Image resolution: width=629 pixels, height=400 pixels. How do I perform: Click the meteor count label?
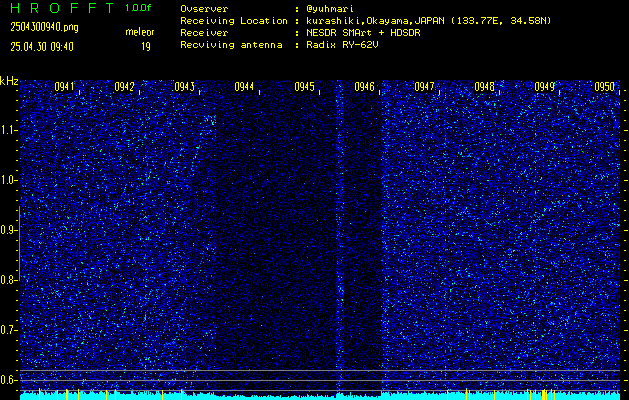click(140, 32)
